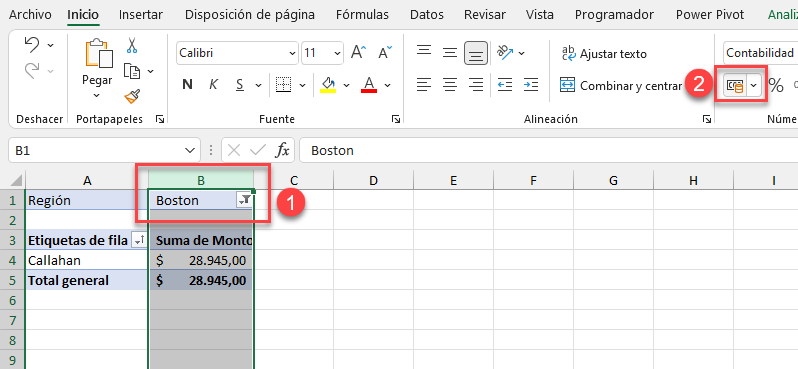Click the Undo arrow icon
The image size is (798, 369).
tap(32, 45)
